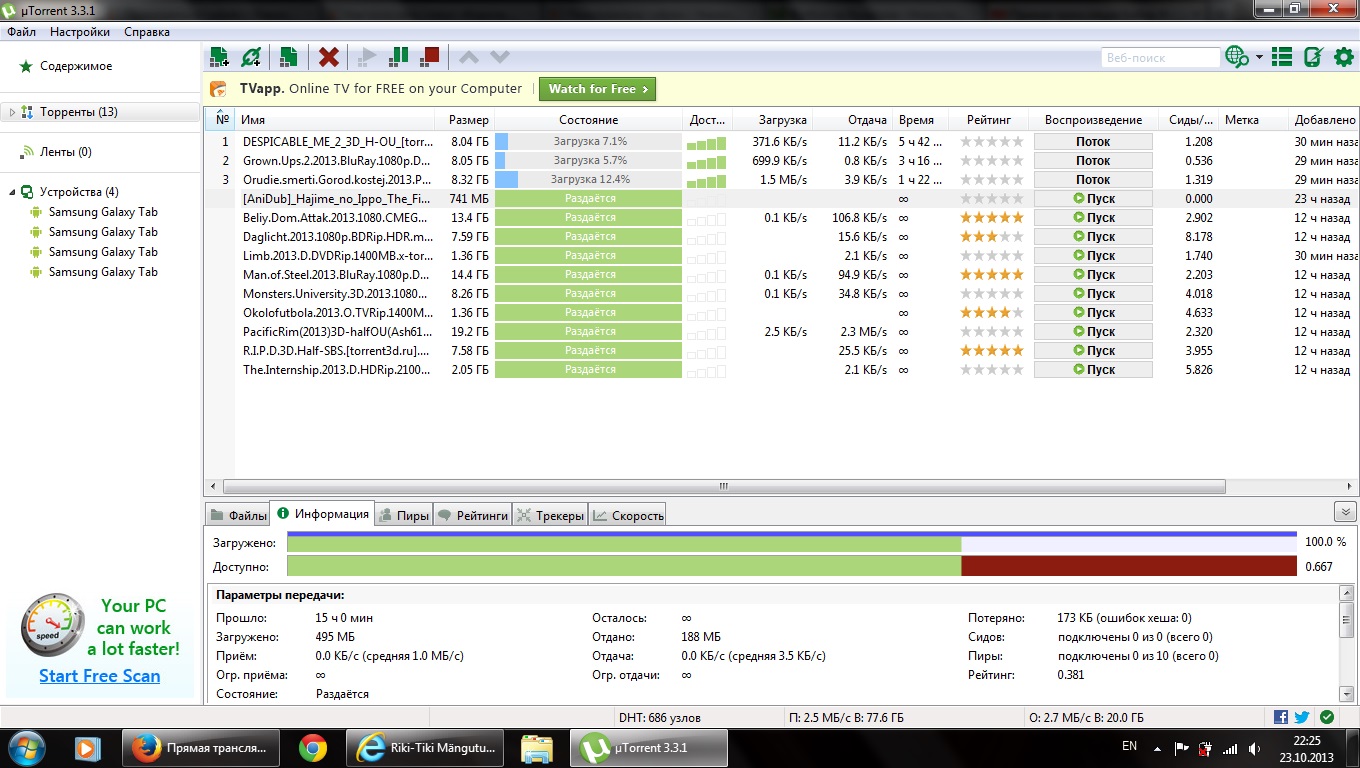Click the Start Free Scan link
Viewport: 1360px width, 768px height.
click(x=99, y=676)
